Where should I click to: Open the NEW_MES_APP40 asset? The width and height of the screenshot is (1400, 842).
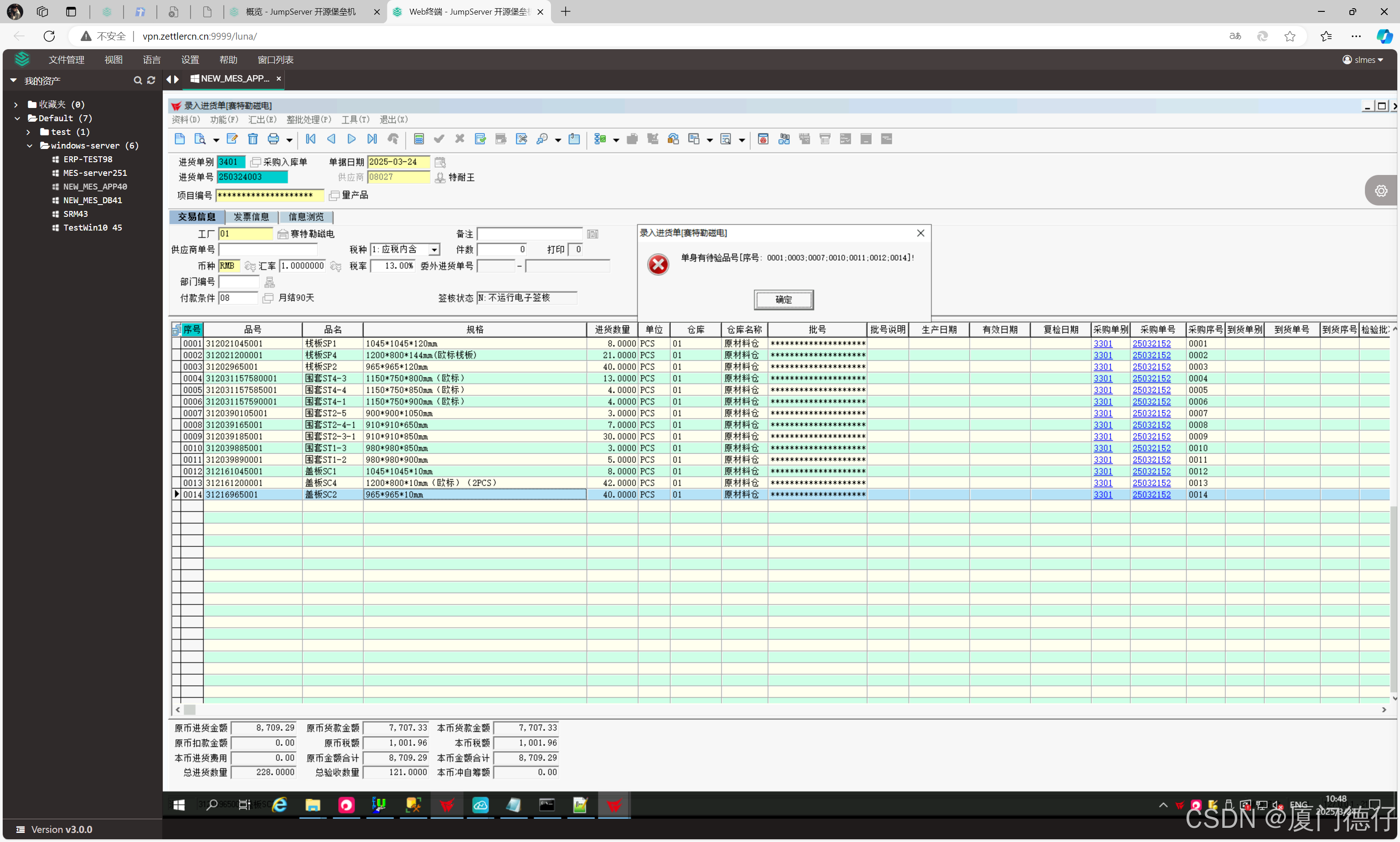coord(95,186)
